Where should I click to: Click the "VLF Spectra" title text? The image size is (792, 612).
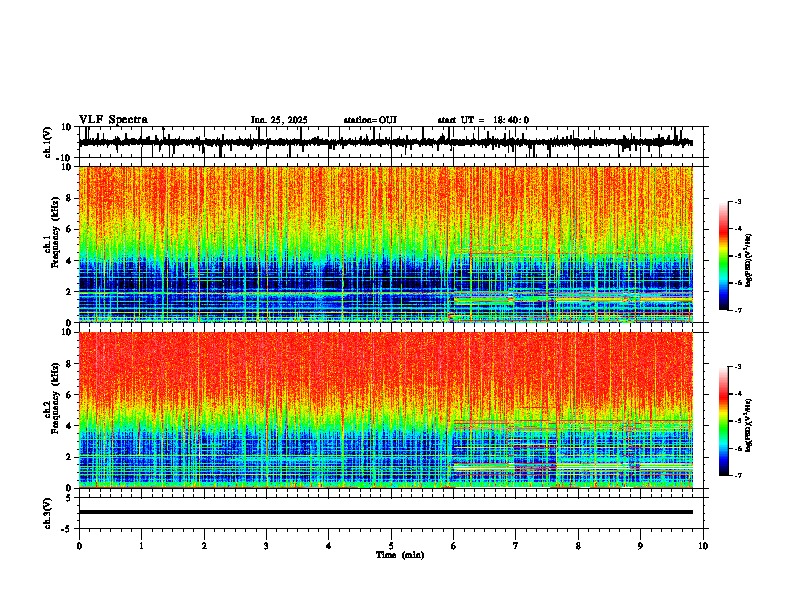pos(113,120)
